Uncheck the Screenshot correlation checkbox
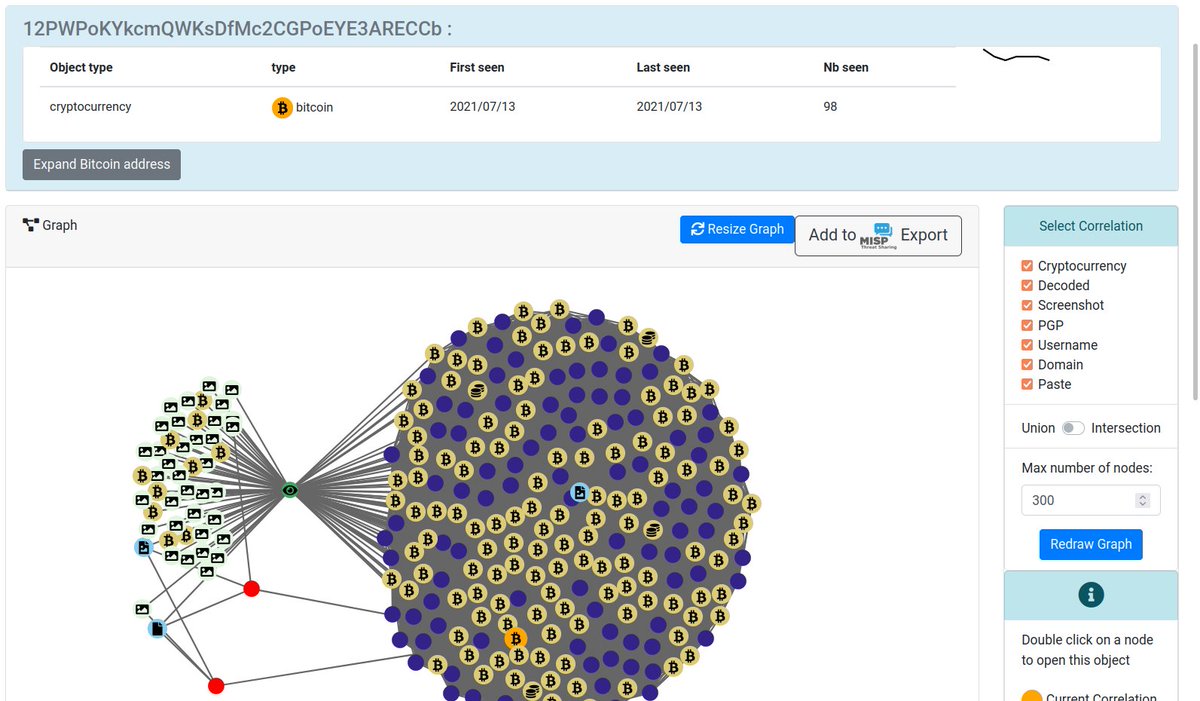Screen dimensions: 1200x701 point(1027,305)
